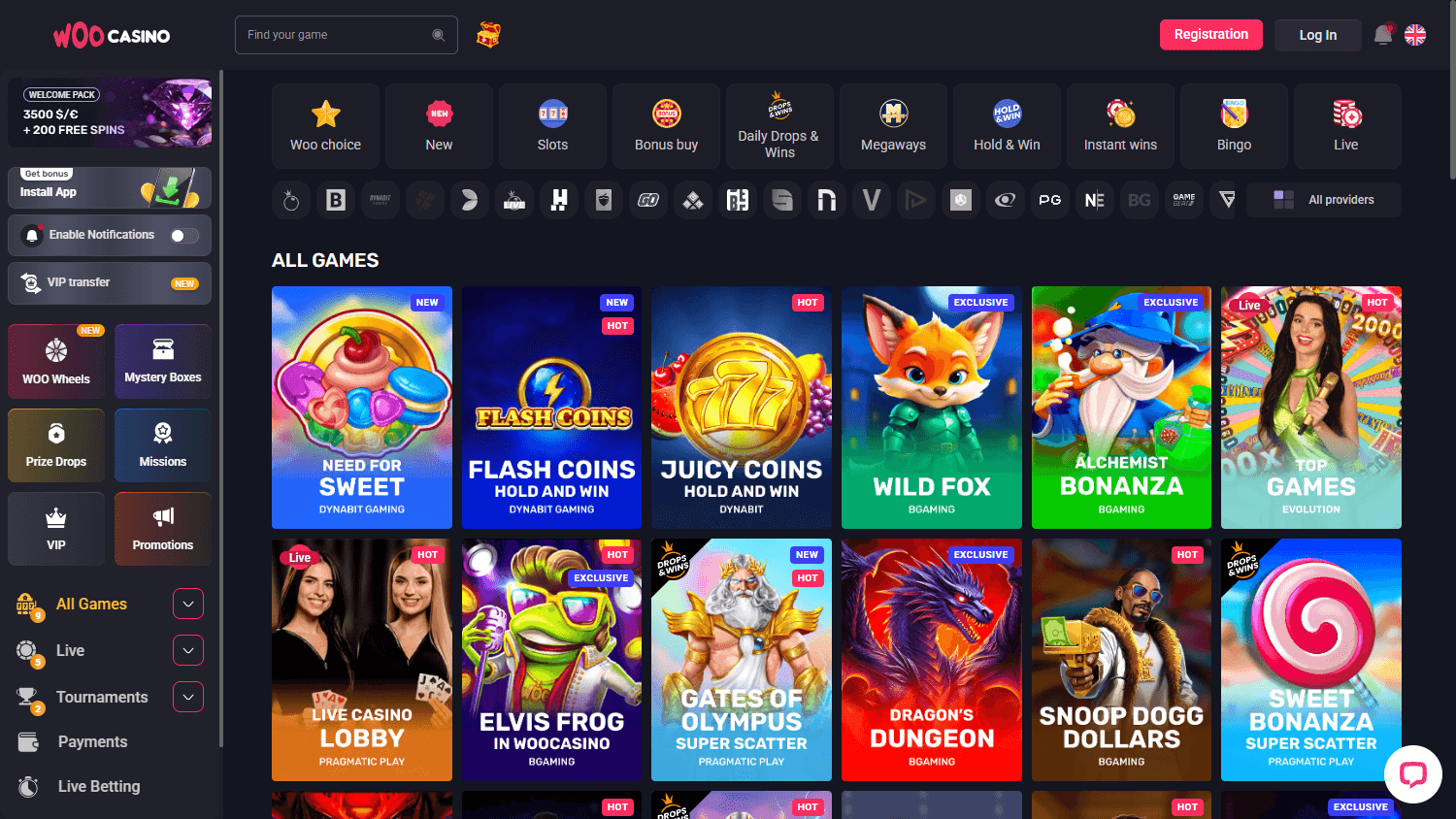
Task: Click the Log In button
Action: pos(1318,35)
